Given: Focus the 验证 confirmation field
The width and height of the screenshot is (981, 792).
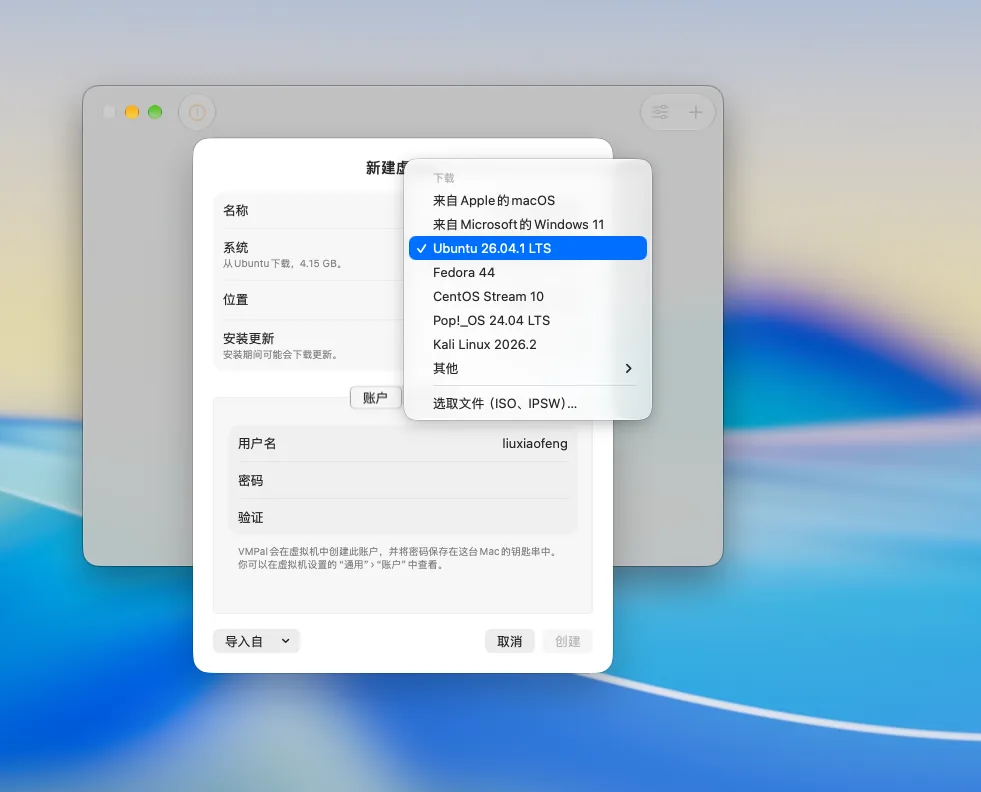Looking at the screenshot, I should pyautogui.click(x=402, y=517).
